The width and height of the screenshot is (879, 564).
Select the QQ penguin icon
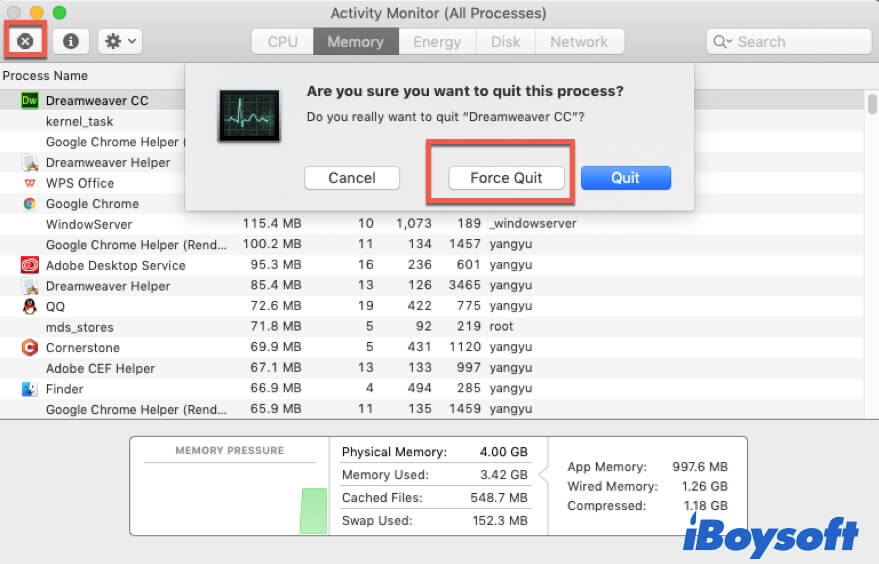point(29,306)
